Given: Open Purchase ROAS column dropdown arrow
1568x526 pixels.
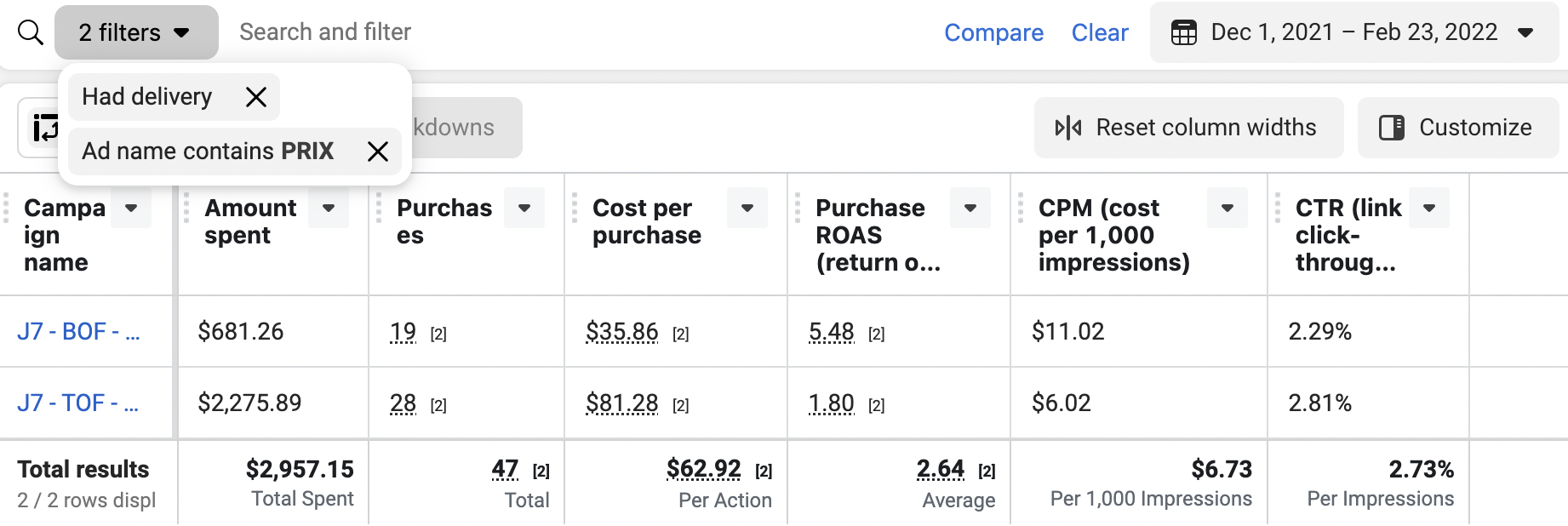Looking at the screenshot, I should (x=970, y=208).
